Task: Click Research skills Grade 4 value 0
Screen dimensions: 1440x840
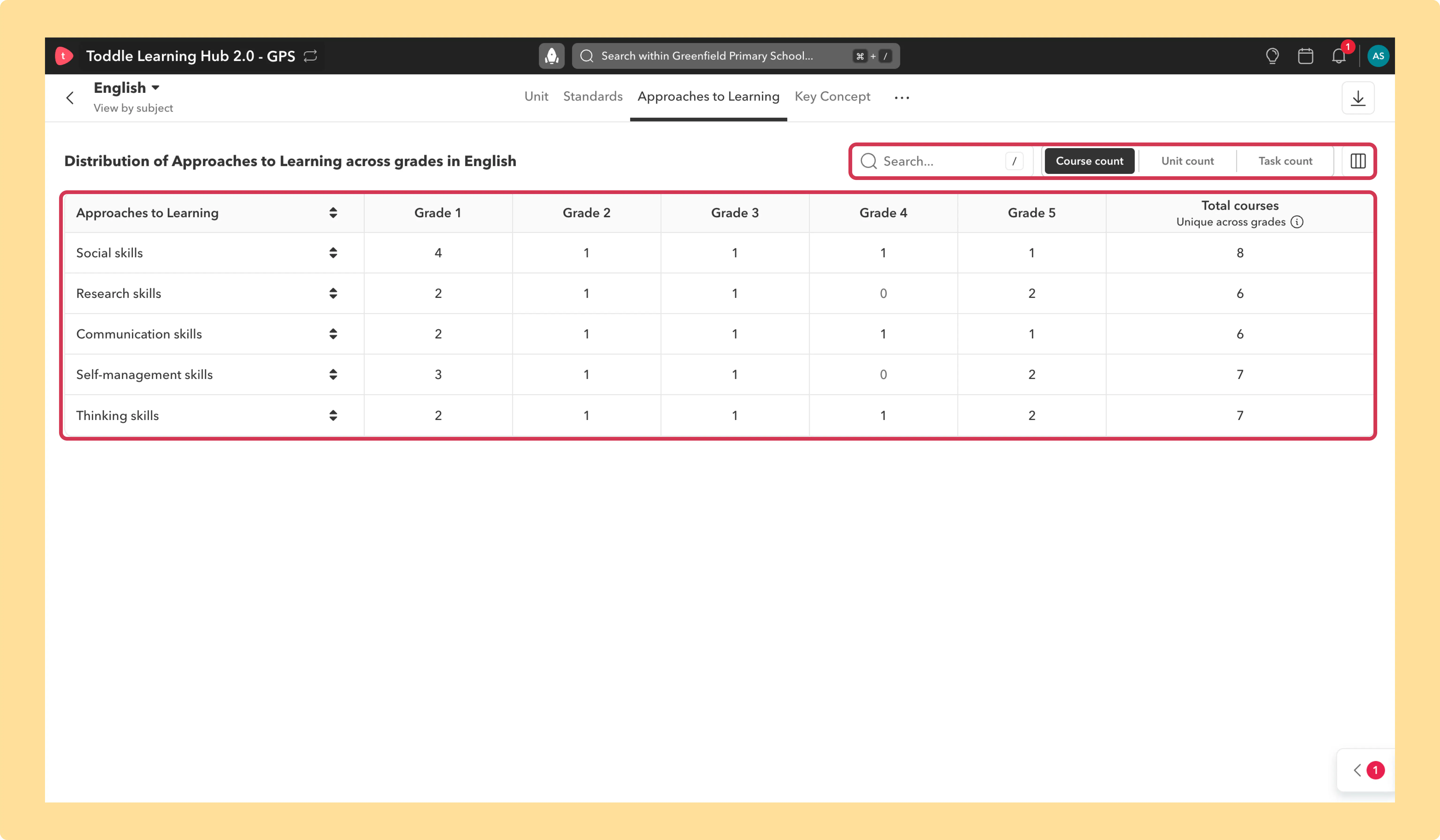Action: pos(883,293)
